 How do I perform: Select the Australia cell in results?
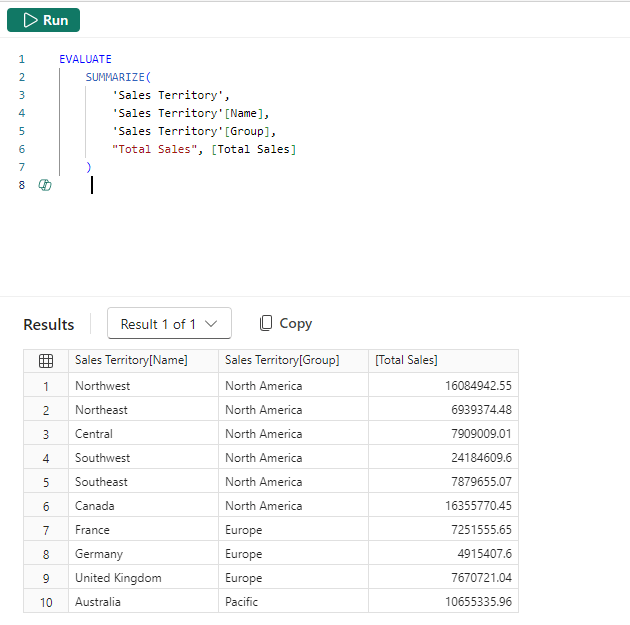pos(98,602)
